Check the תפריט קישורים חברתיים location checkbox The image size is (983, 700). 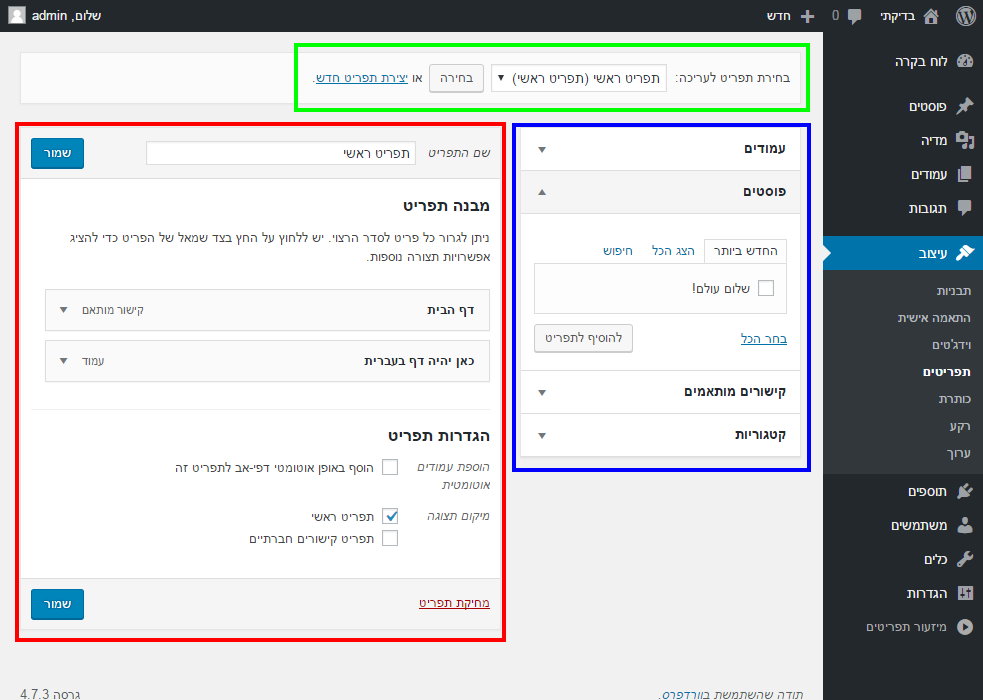pyautogui.click(x=390, y=538)
